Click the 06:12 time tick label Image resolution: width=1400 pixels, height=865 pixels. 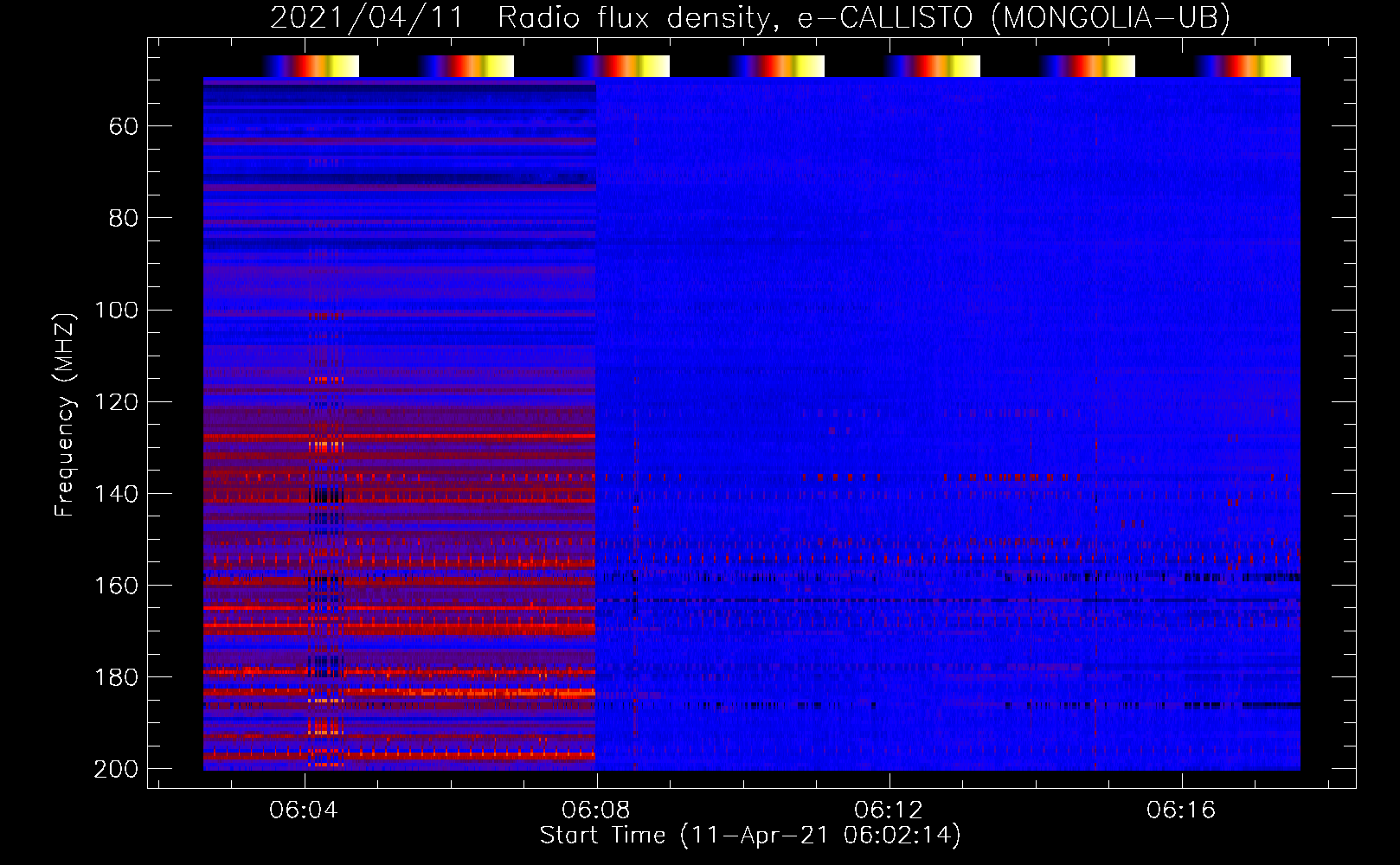pos(889,810)
